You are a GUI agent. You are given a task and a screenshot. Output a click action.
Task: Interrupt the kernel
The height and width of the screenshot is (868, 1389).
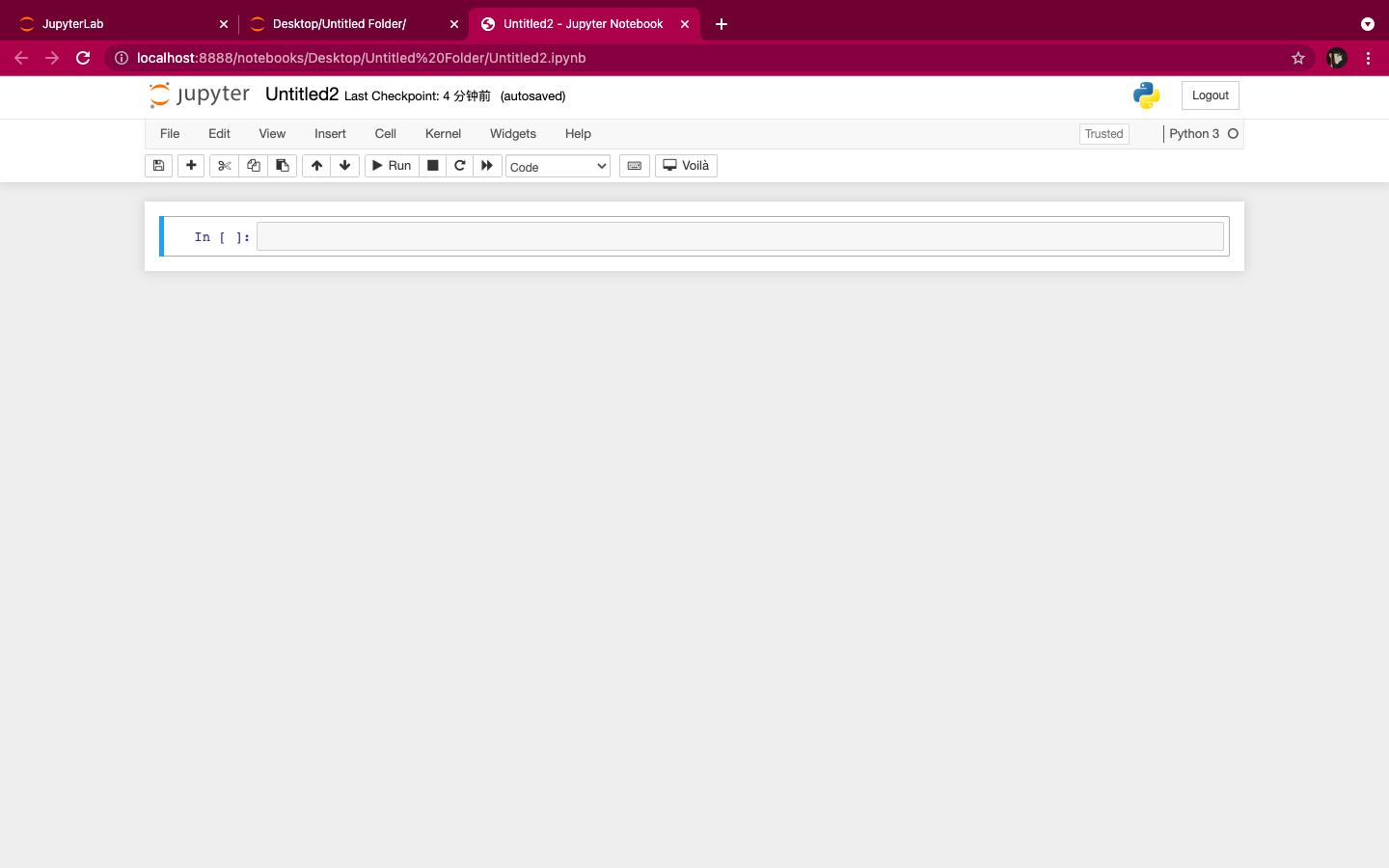[432, 165]
